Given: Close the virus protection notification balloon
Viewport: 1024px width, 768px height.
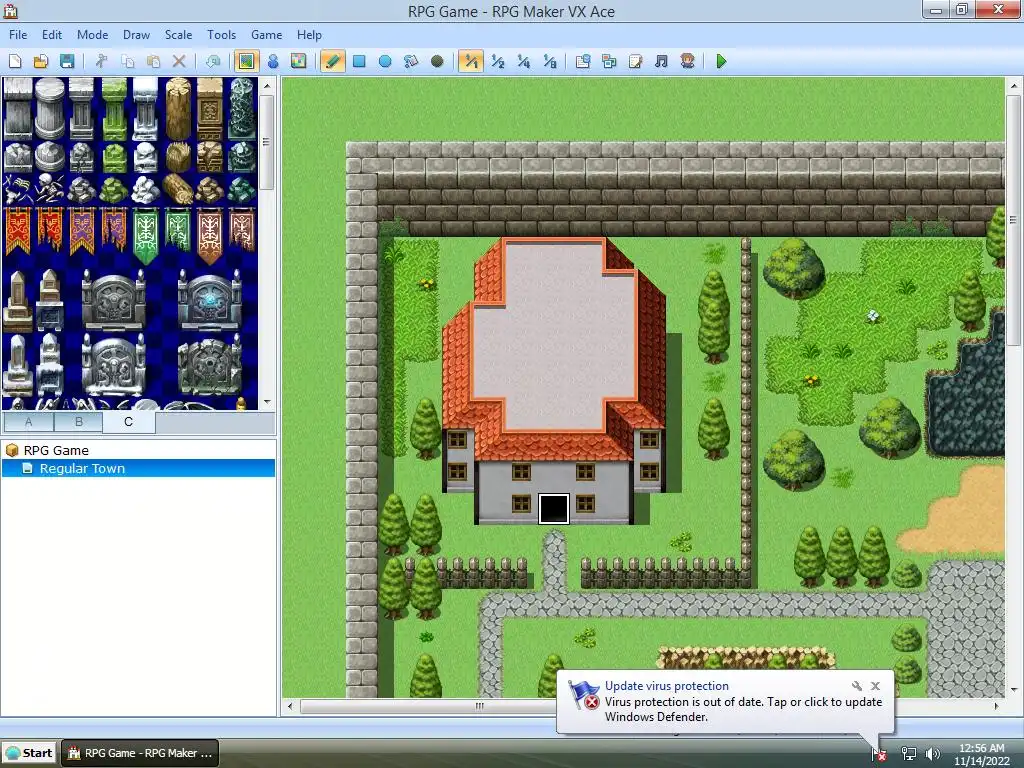Looking at the screenshot, I should pyautogui.click(x=876, y=686).
